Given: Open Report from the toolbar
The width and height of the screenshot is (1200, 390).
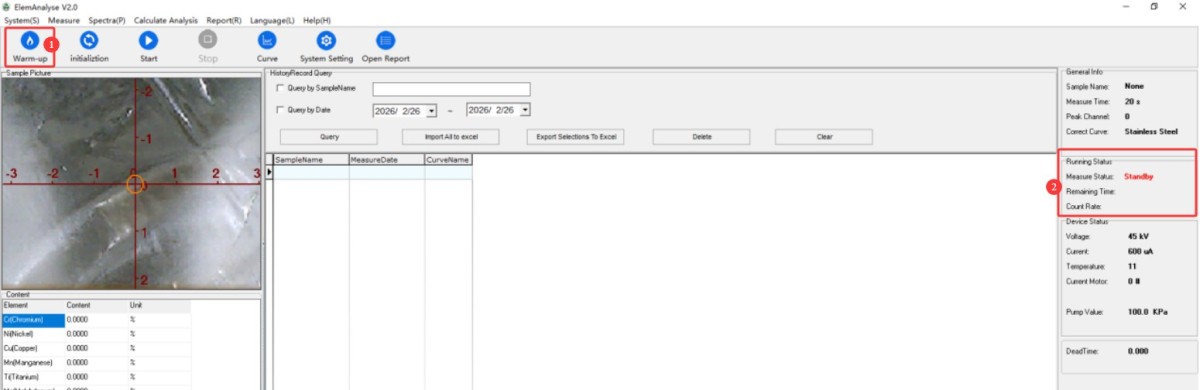Looking at the screenshot, I should click(386, 47).
